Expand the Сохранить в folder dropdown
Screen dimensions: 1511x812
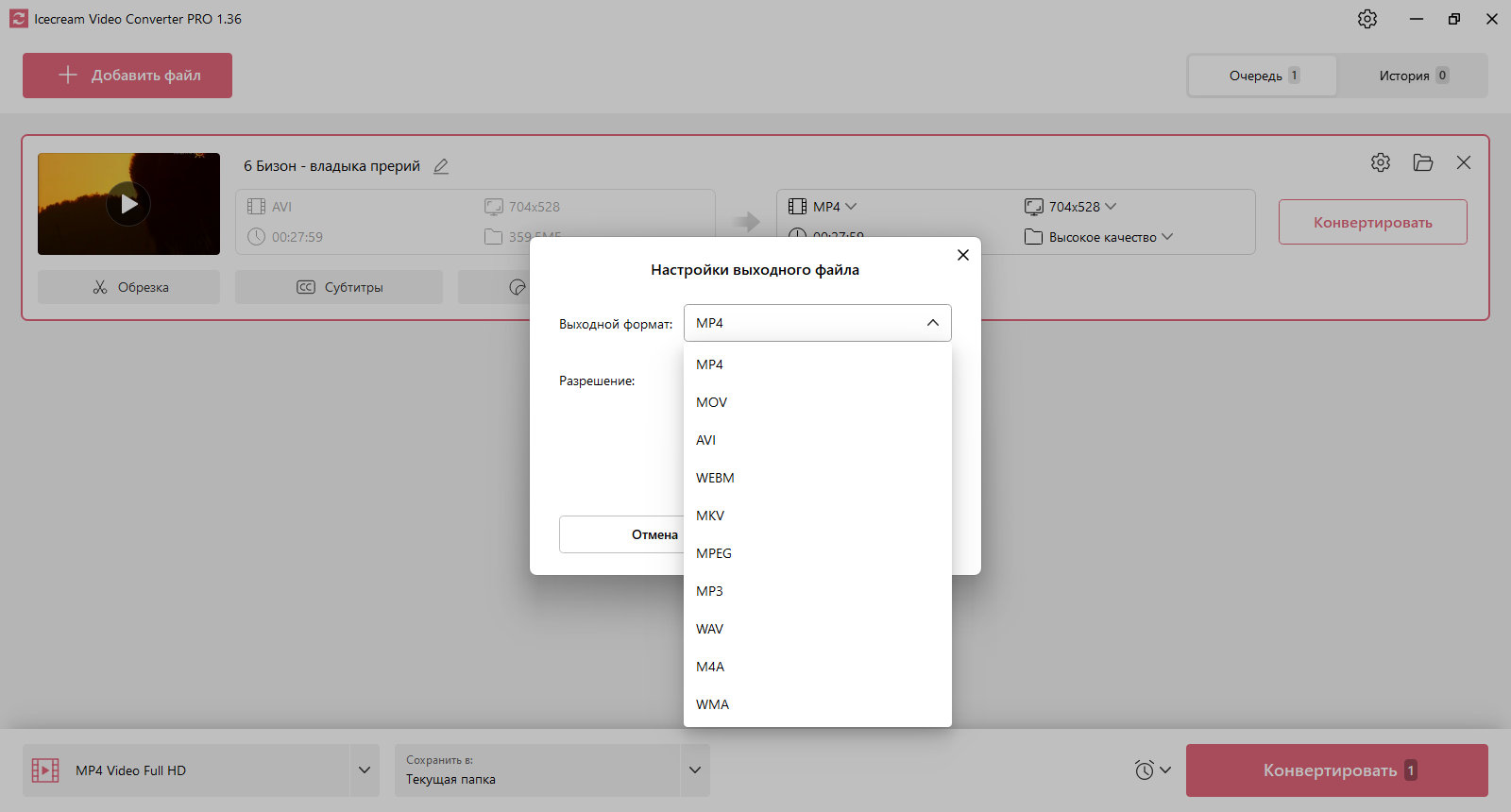695,770
